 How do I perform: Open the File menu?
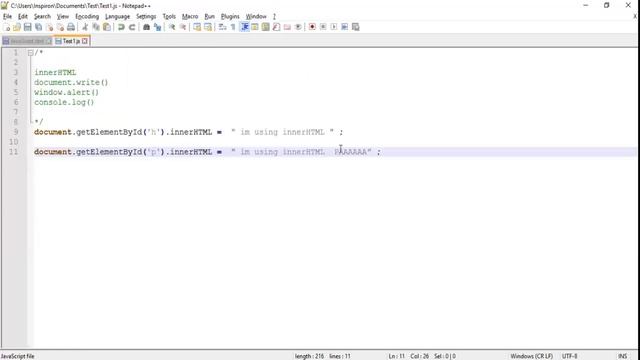tap(7, 16)
